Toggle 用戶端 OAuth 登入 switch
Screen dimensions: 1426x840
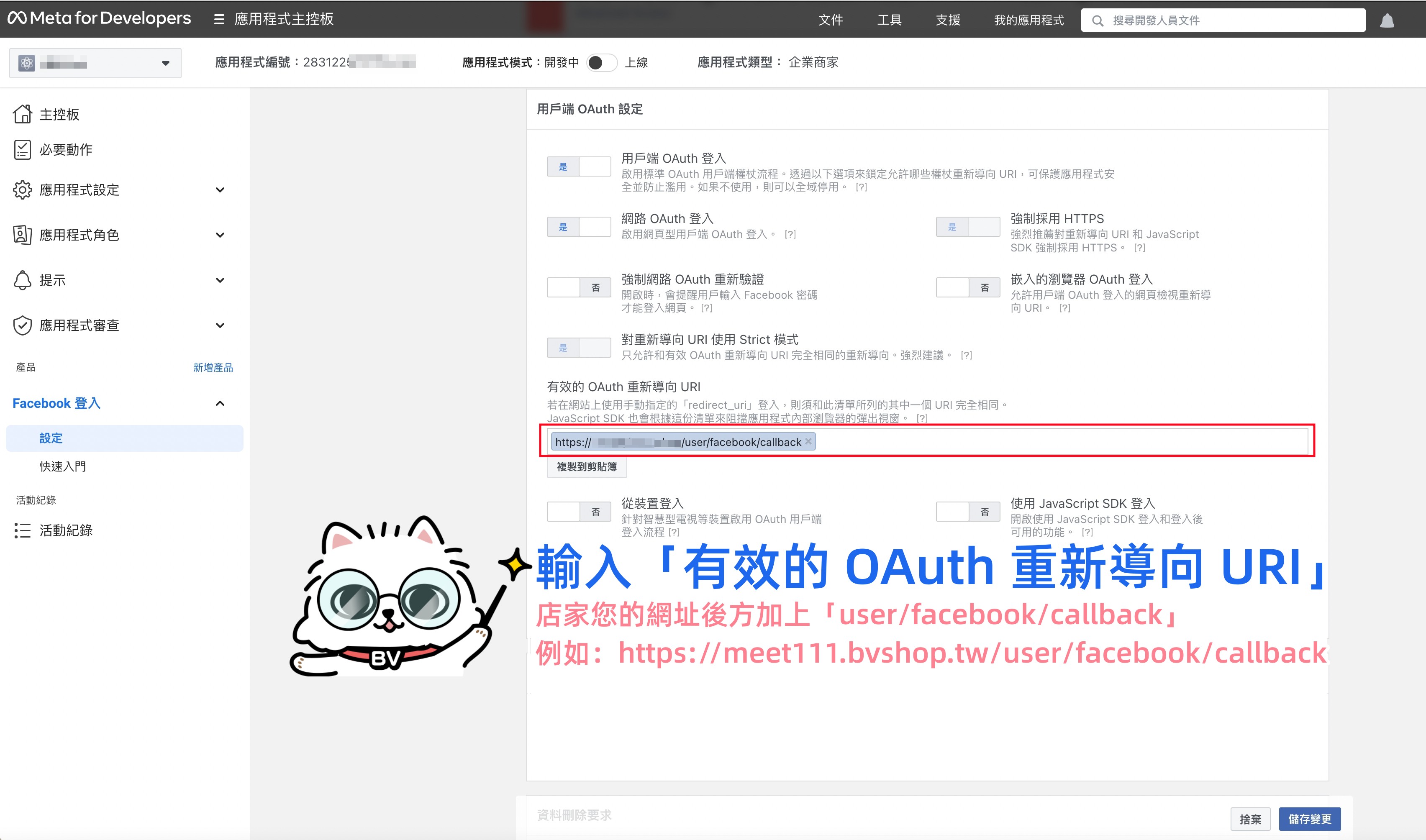click(x=579, y=166)
